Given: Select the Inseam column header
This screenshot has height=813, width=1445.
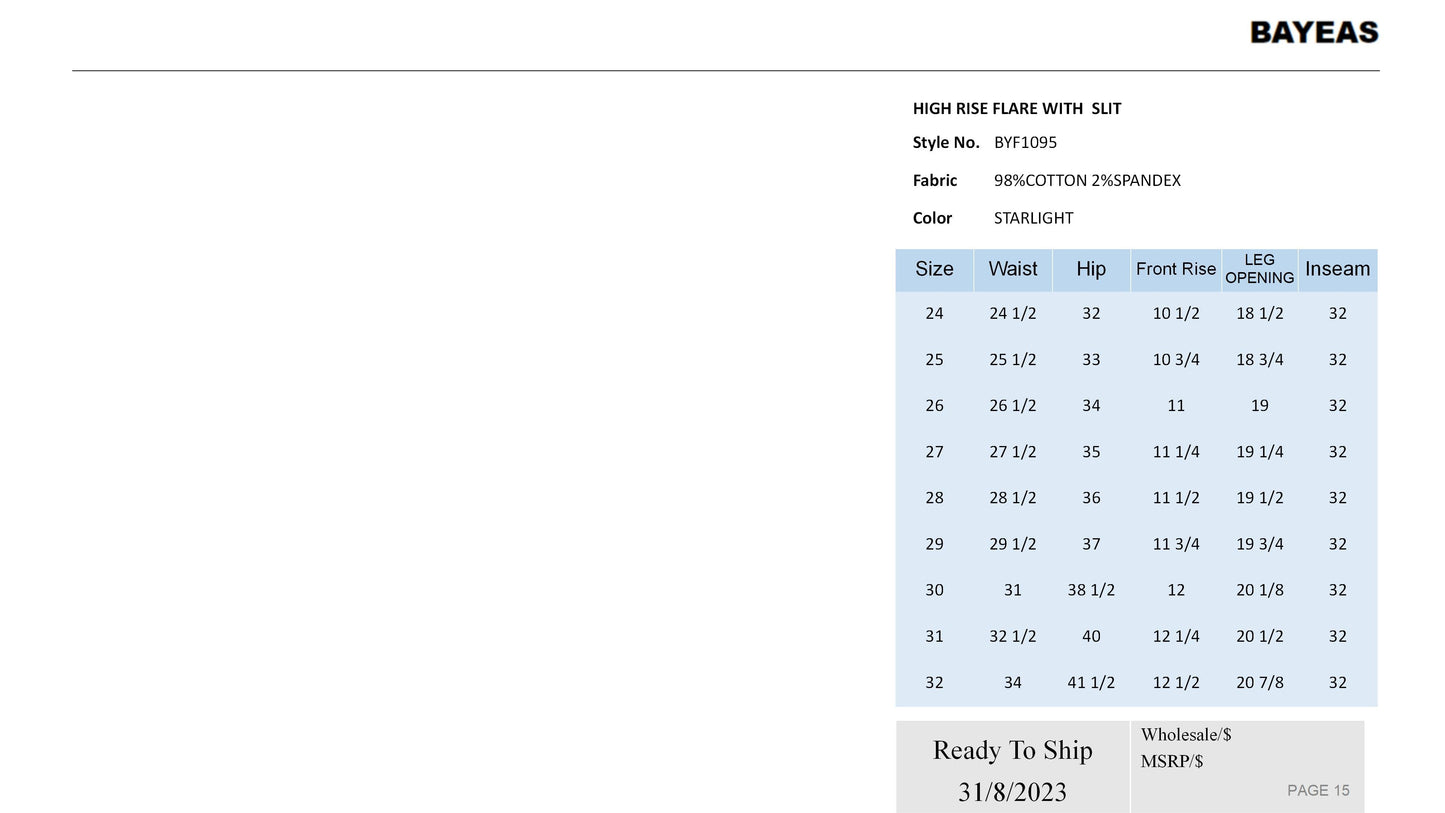Looking at the screenshot, I should click(1337, 269).
